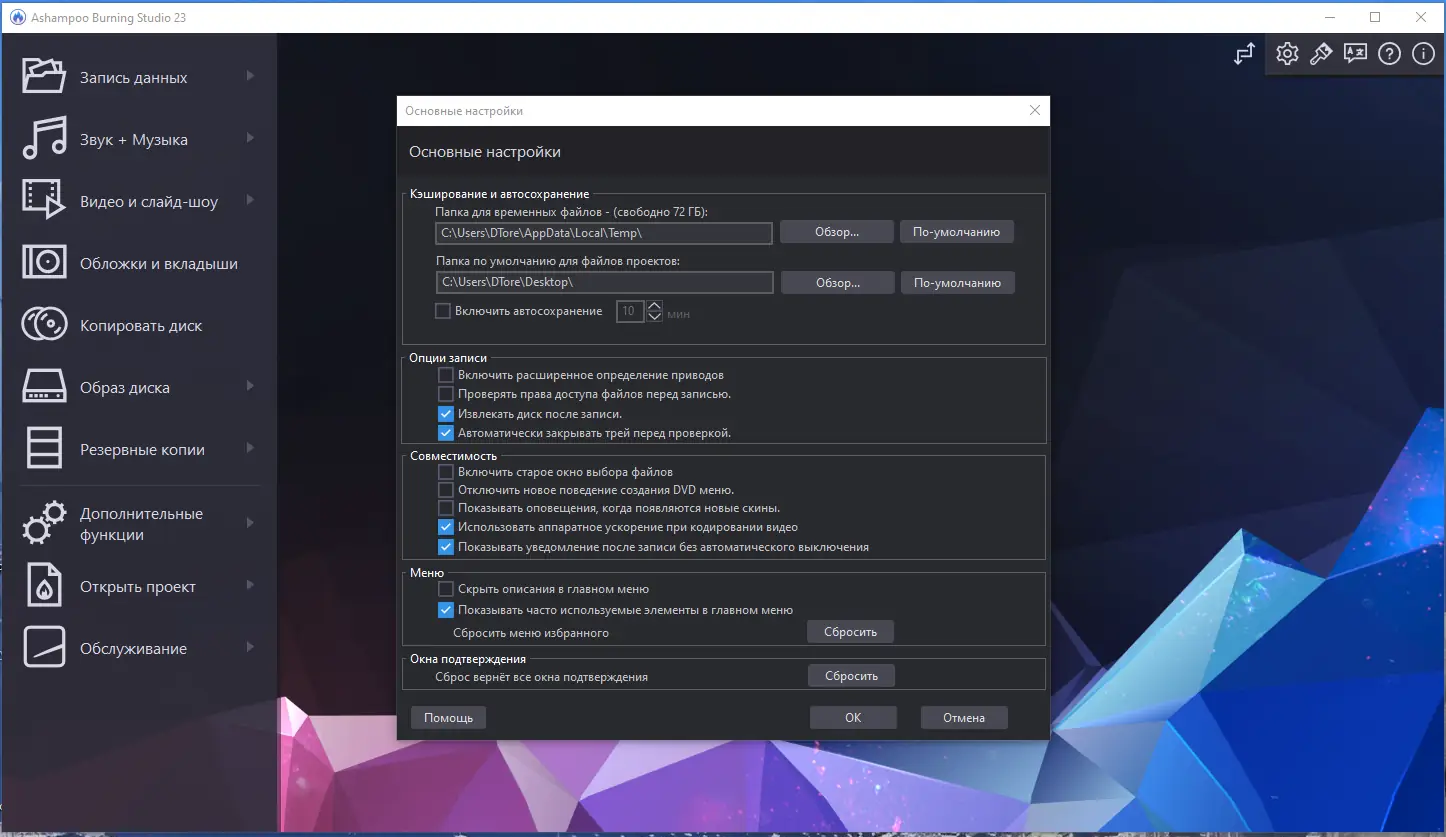Expand the Образ диска submenu arrow
The width and height of the screenshot is (1446, 837).
point(250,386)
